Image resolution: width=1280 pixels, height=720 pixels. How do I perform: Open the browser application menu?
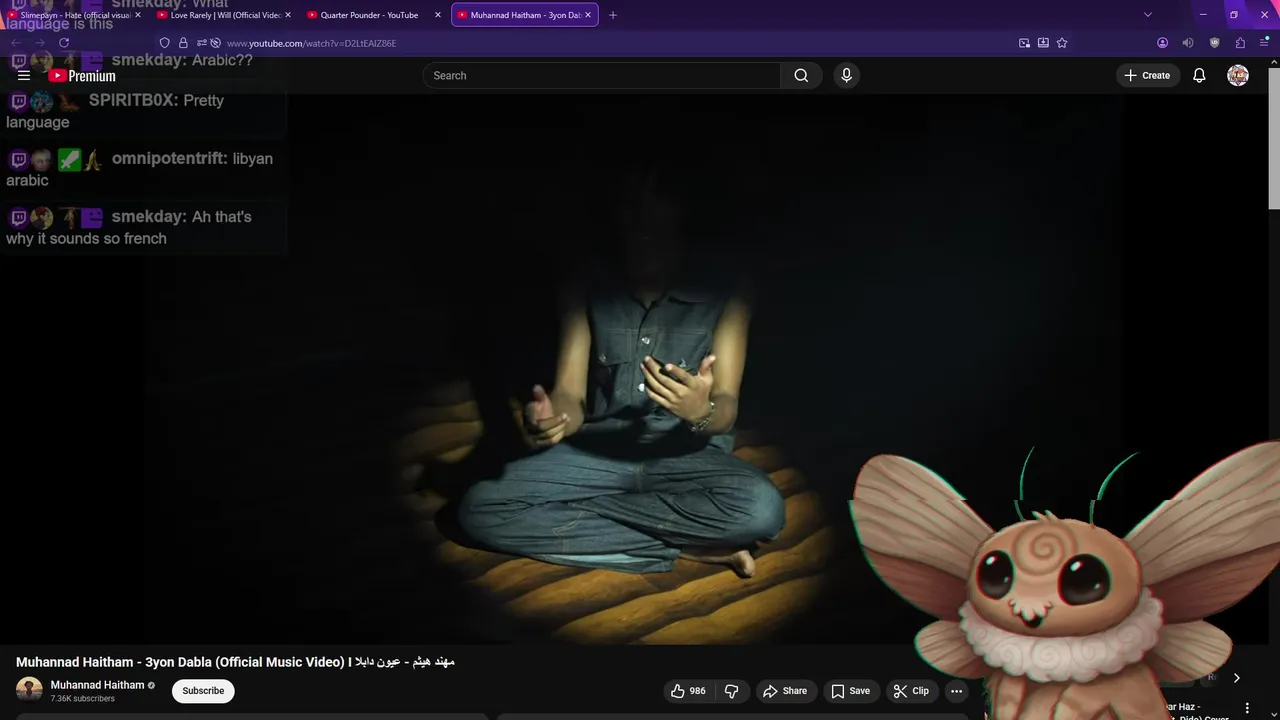1265,43
